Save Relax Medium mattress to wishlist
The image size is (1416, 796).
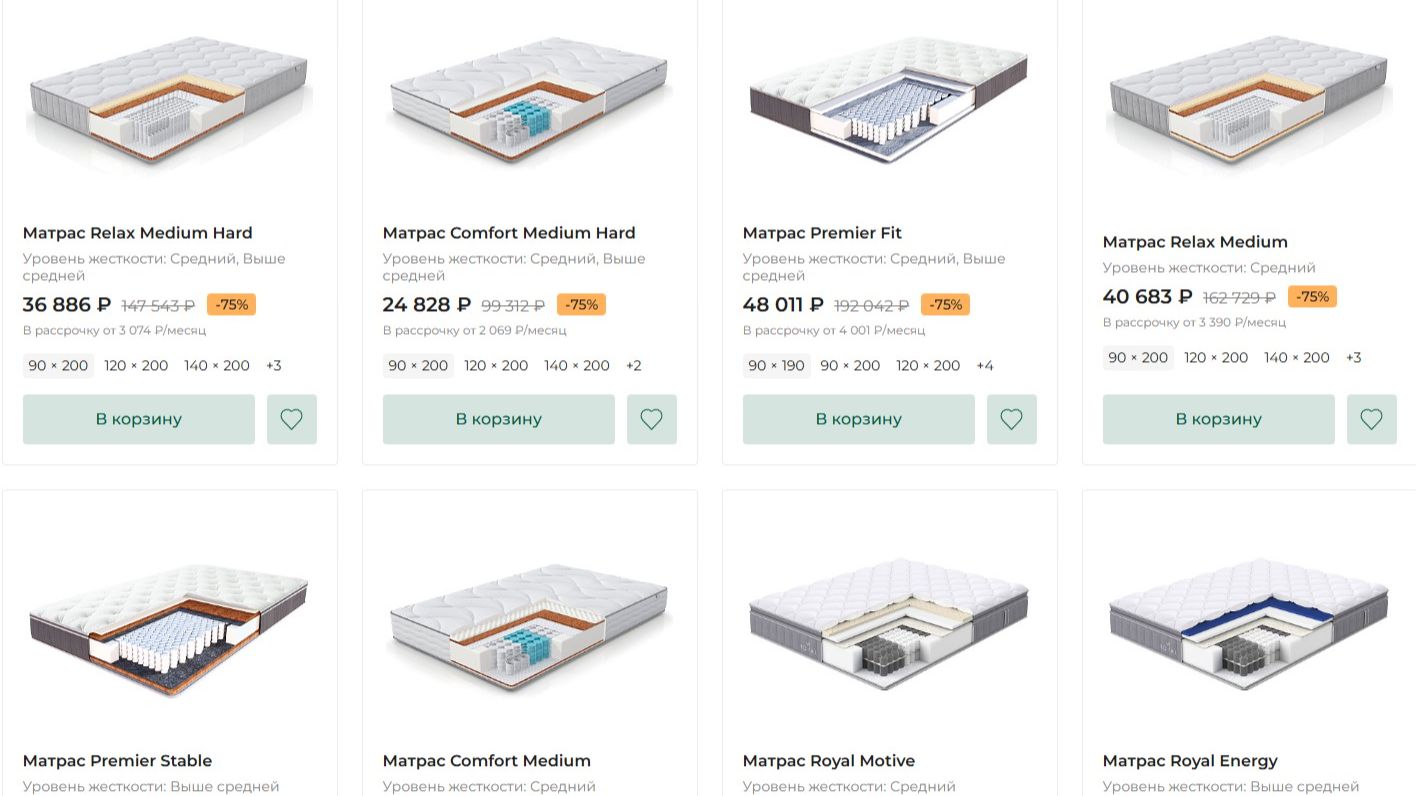click(x=1372, y=419)
